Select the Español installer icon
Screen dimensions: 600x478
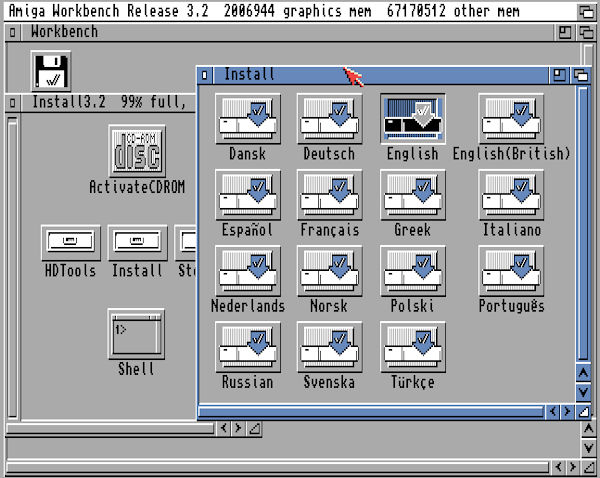247,195
